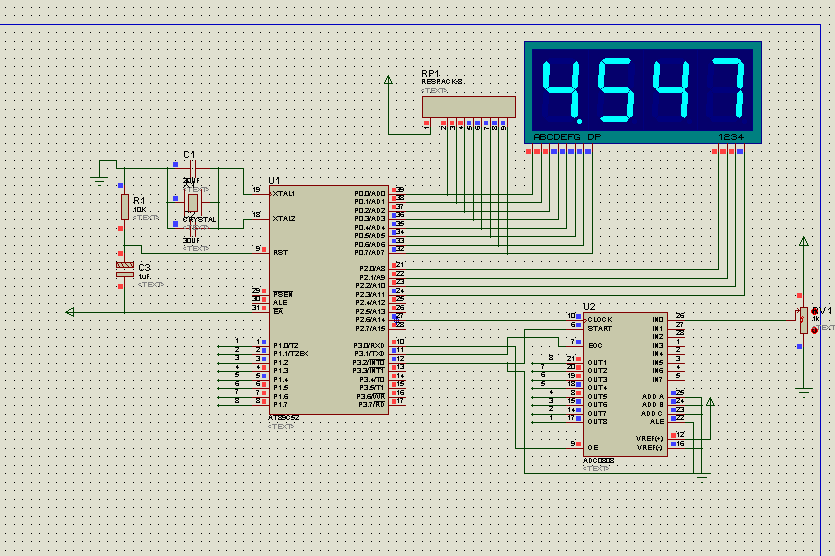Screen dimensions: 835x556
Task: Click the RST pin label on U1
Action: (280, 252)
